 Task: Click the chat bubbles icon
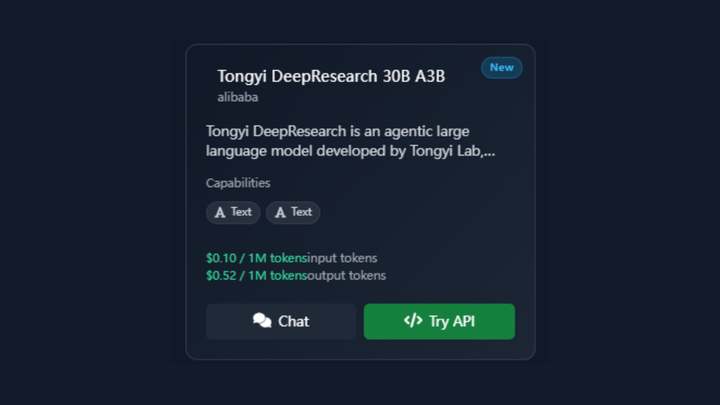pos(262,321)
